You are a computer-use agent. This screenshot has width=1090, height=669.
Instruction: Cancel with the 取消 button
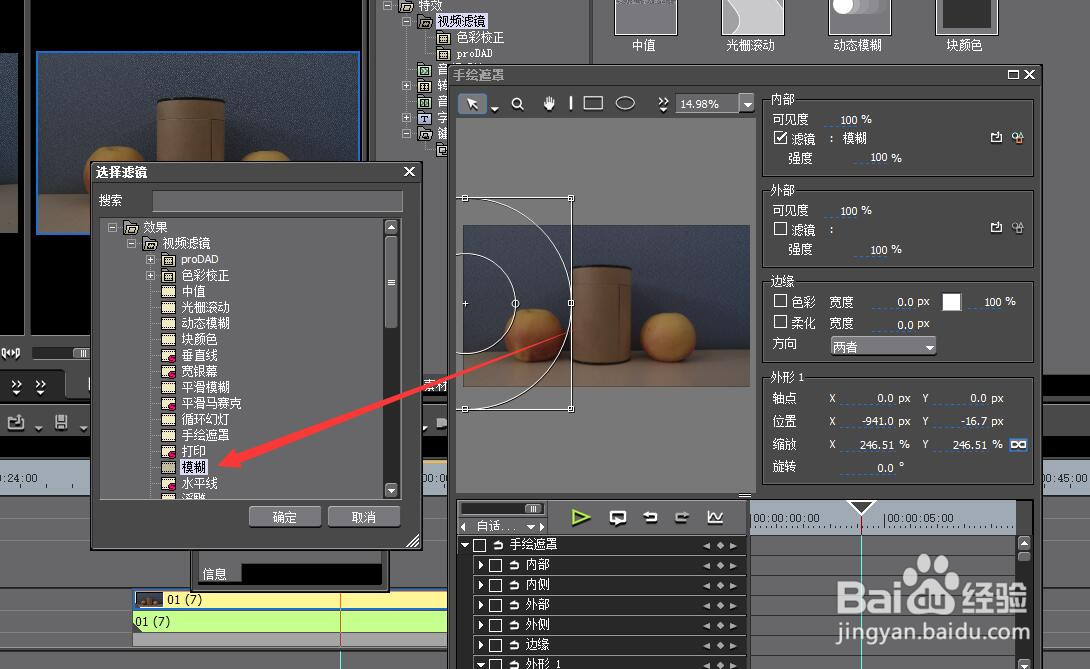pyautogui.click(x=364, y=517)
